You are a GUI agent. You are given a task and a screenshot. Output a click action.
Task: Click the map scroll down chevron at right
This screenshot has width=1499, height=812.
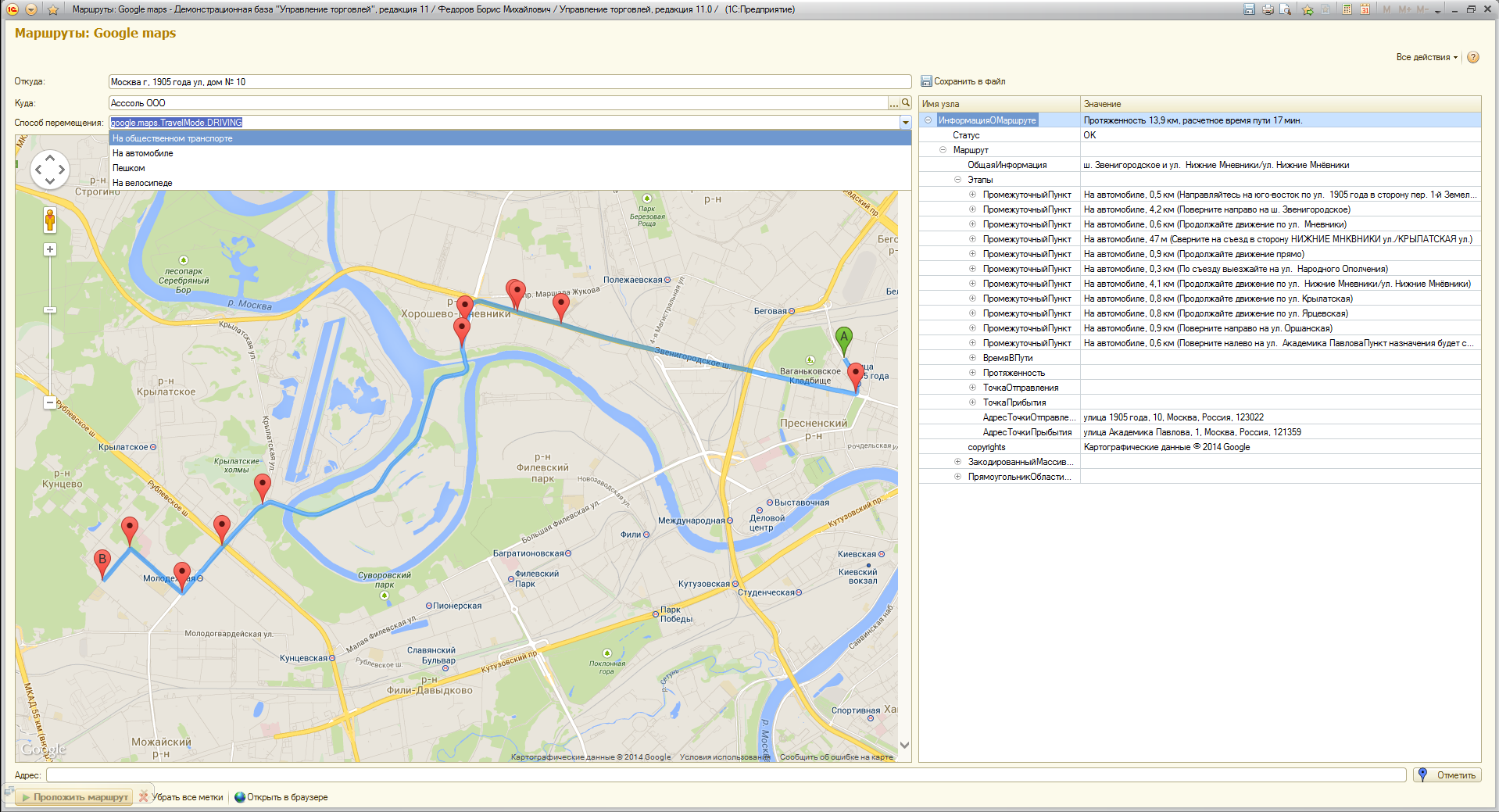point(905,746)
